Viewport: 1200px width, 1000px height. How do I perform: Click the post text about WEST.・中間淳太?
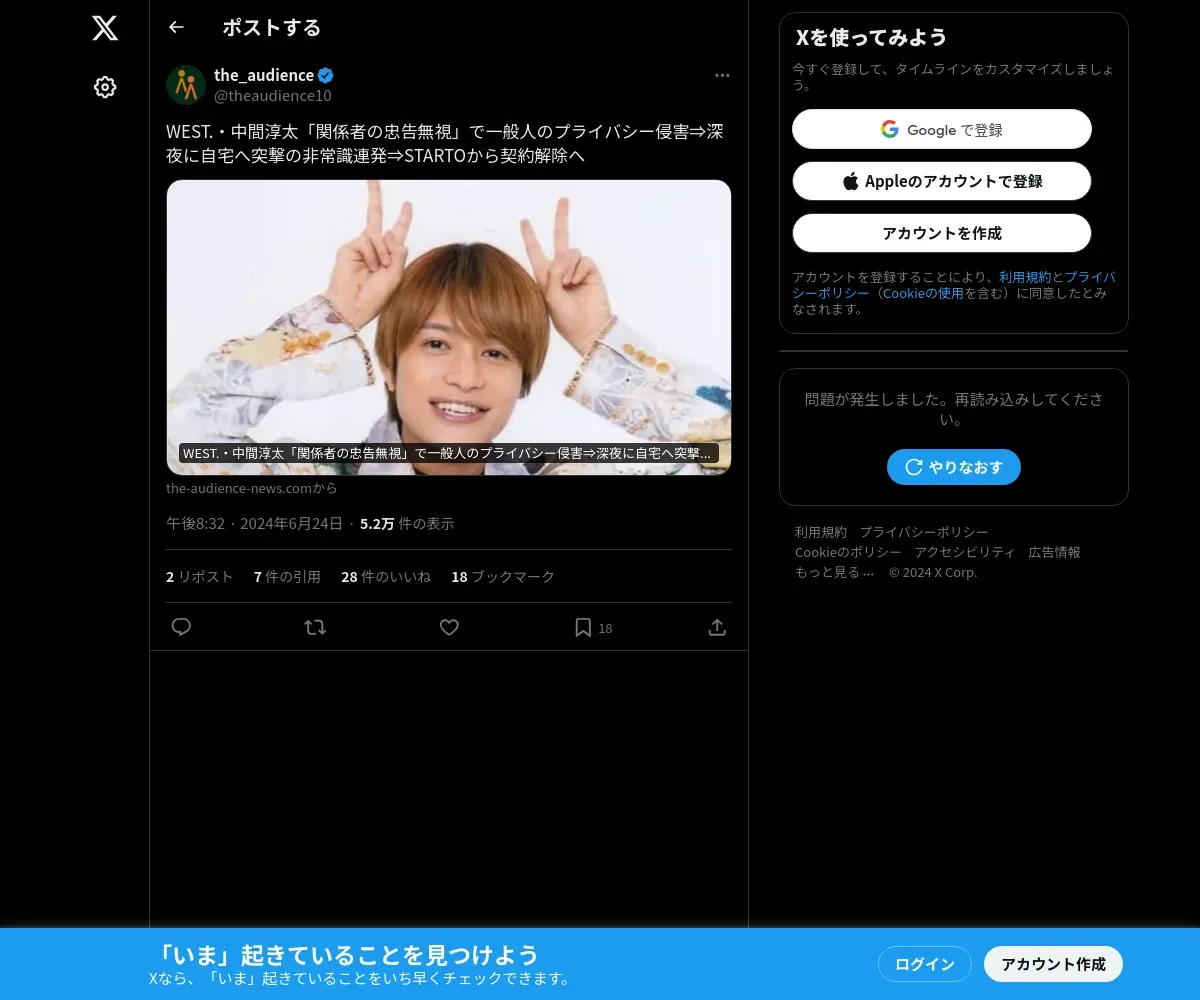(445, 144)
